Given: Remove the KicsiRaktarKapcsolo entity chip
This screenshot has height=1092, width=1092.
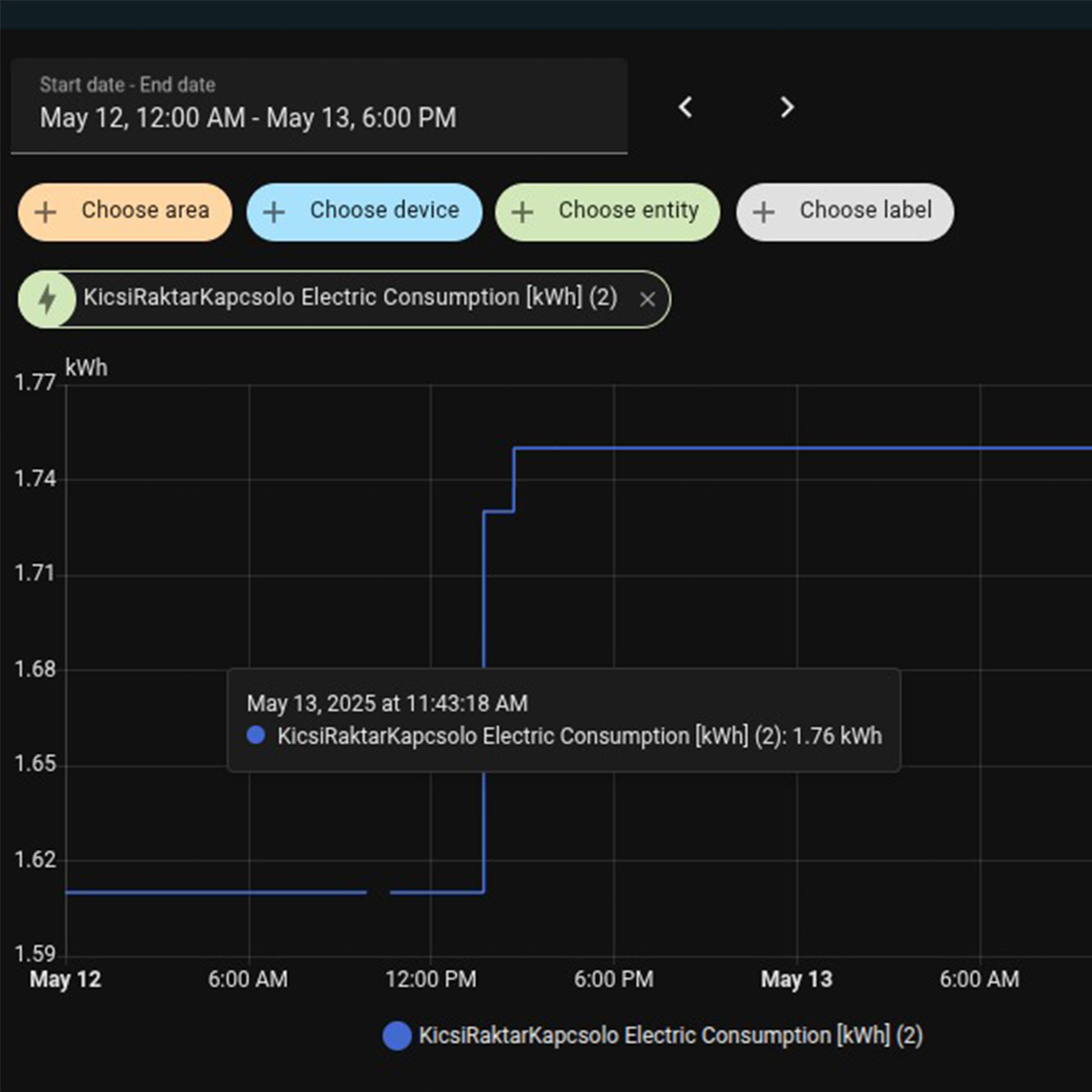Looking at the screenshot, I should coord(647,299).
